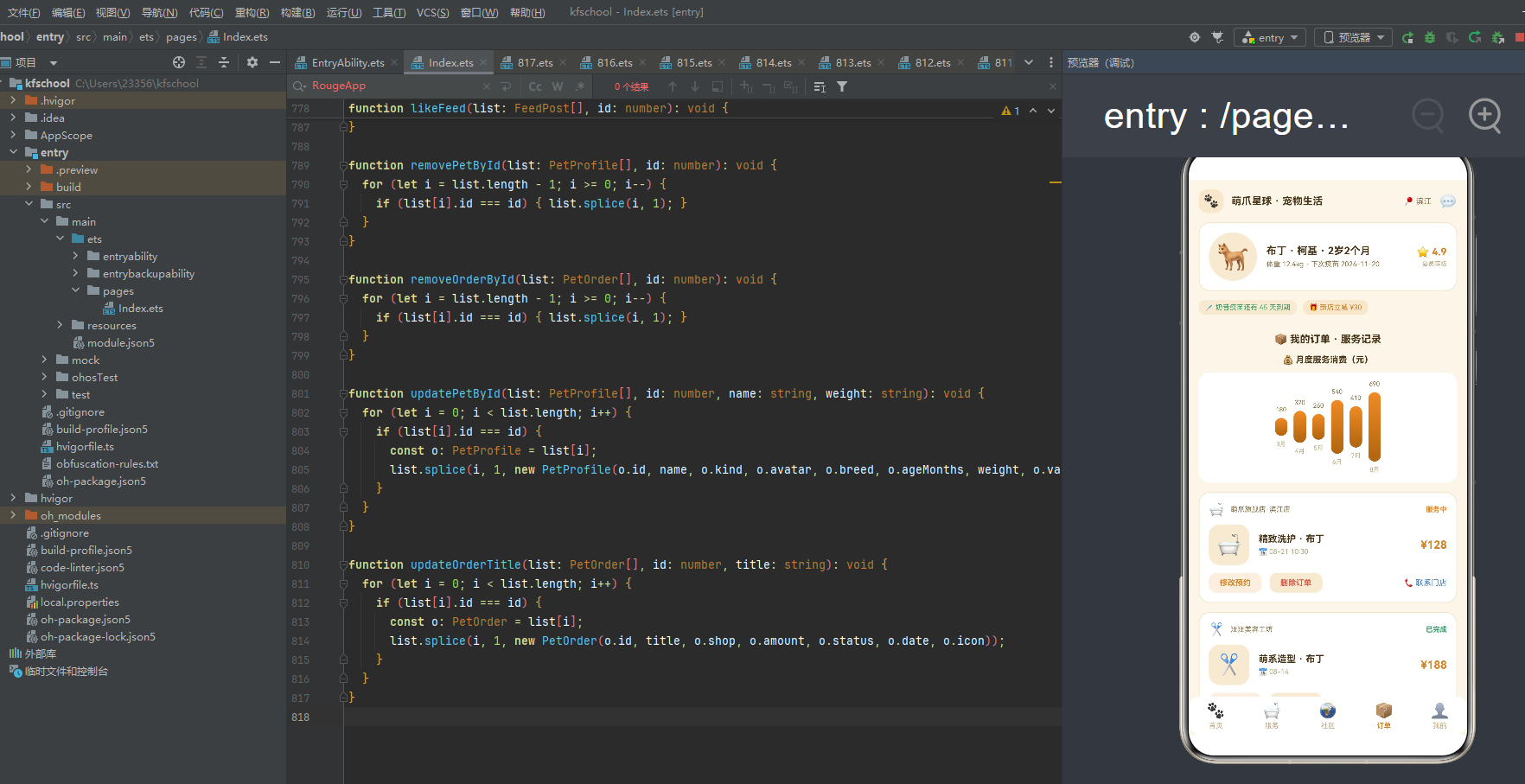The height and width of the screenshot is (784, 1525).
Task: Close the Index.ets editor tab
Action: (483, 62)
